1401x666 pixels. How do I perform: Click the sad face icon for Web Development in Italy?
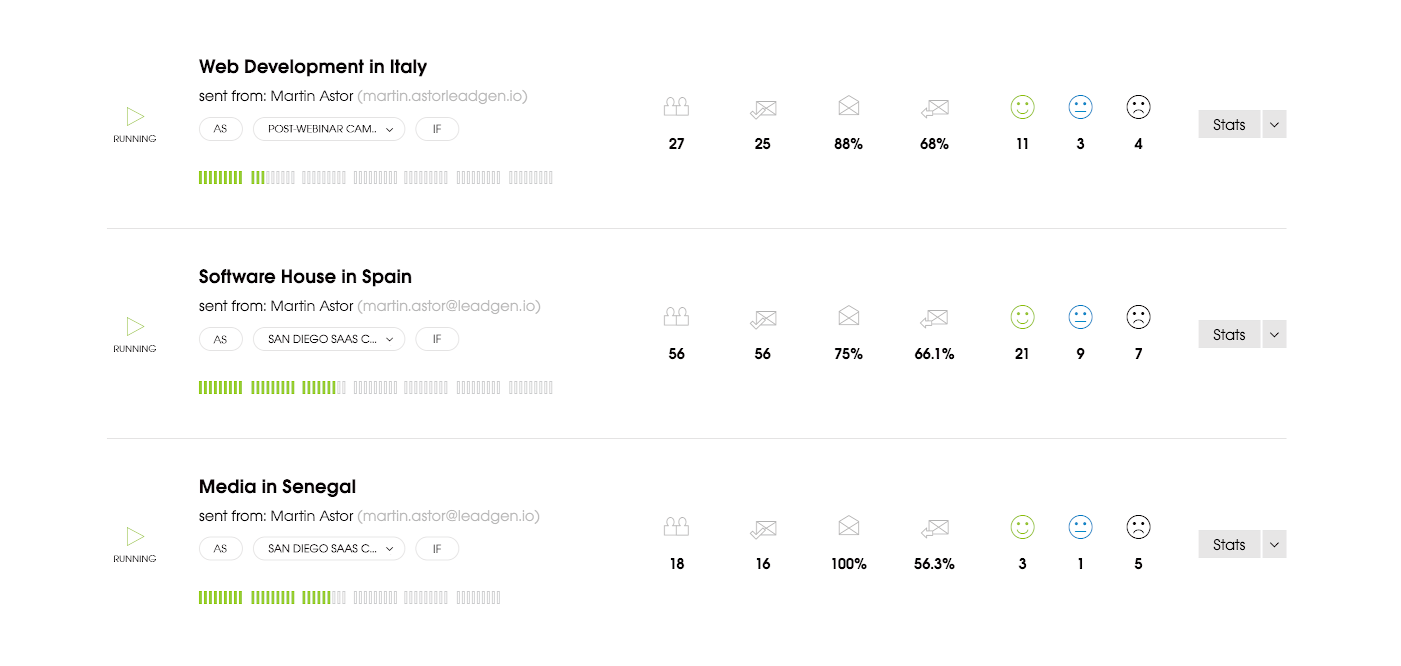(1138, 107)
